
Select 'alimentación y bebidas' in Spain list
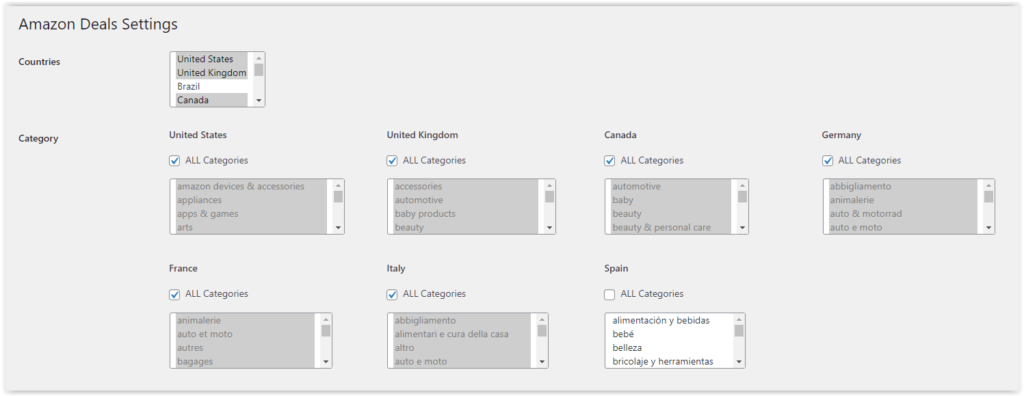(x=669, y=320)
